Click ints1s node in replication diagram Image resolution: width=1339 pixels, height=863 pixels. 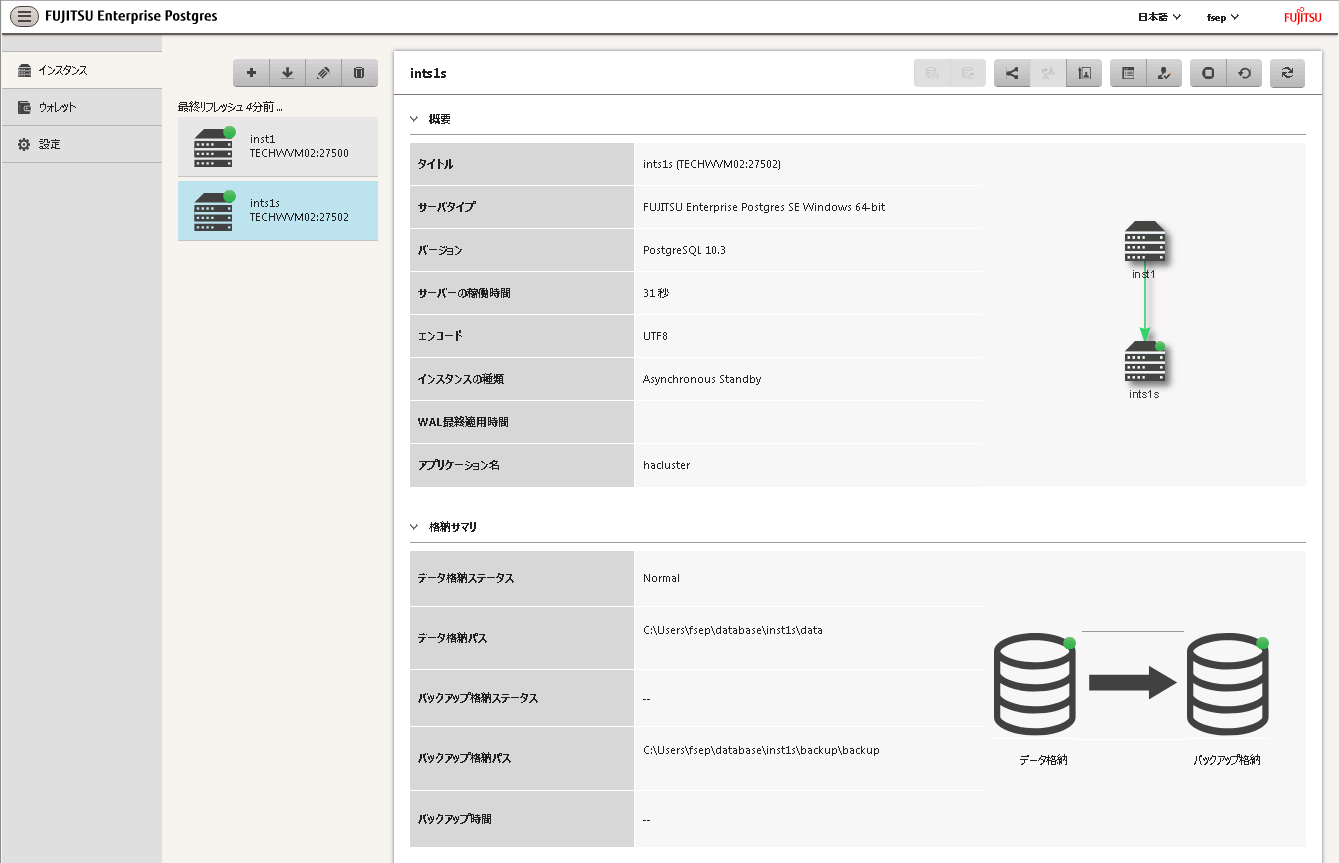1144,362
